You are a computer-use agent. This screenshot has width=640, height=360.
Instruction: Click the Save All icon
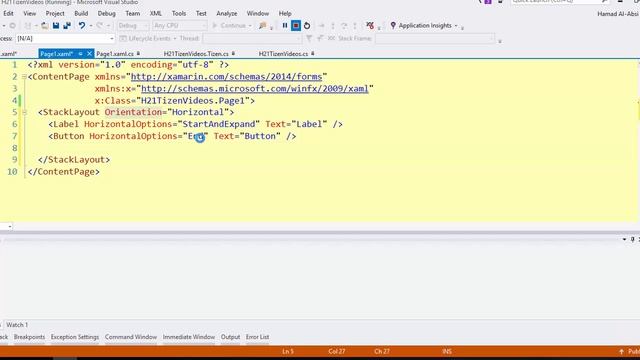click(67, 26)
